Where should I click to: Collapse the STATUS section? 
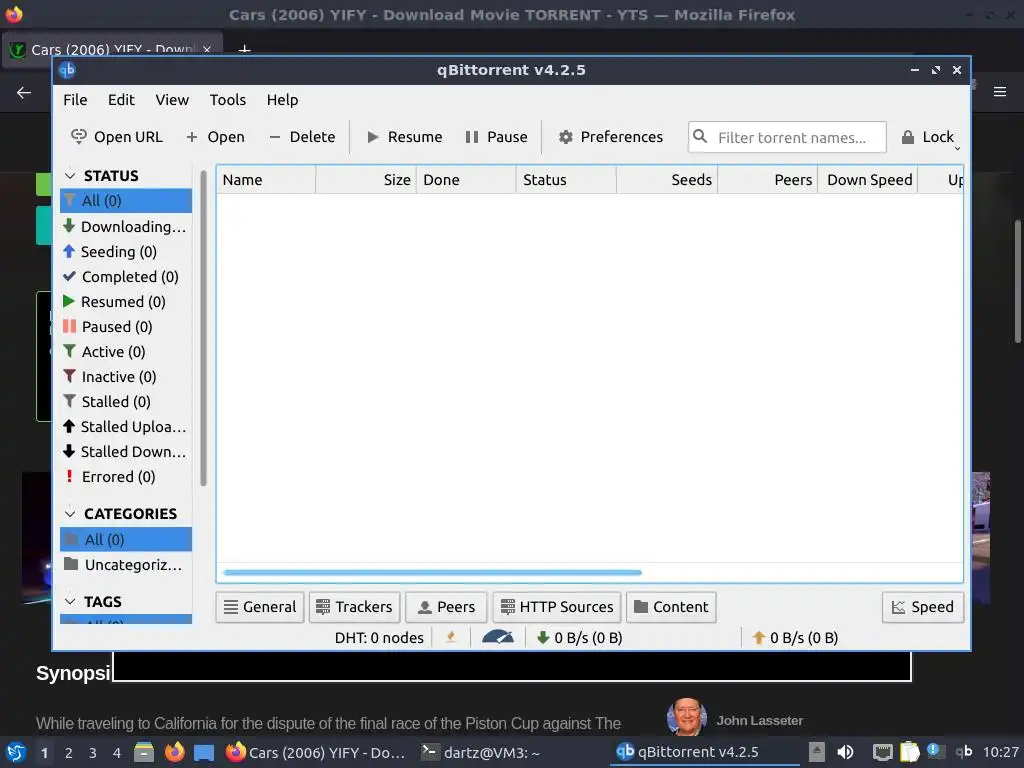pyautogui.click(x=70, y=176)
